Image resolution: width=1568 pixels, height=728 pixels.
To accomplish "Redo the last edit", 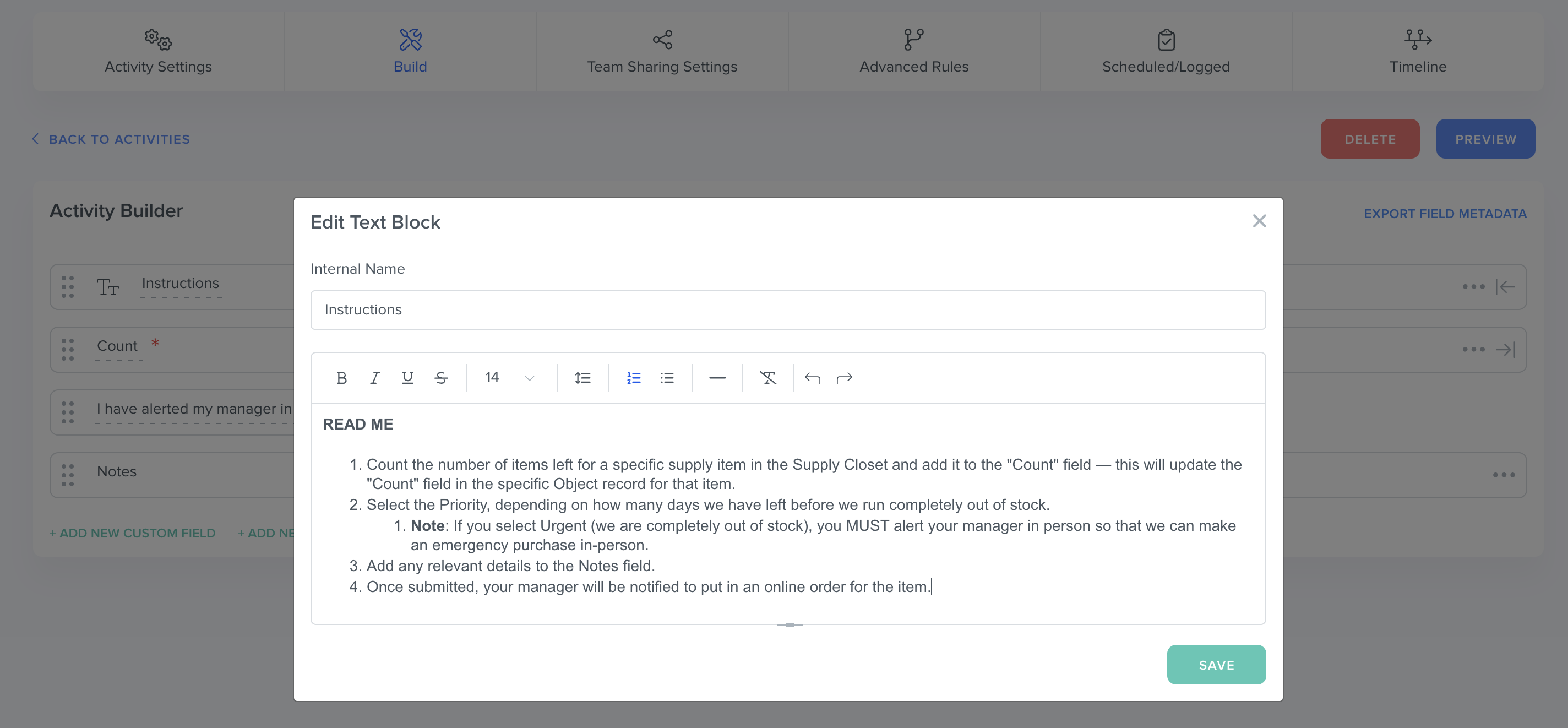I will tap(844, 378).
